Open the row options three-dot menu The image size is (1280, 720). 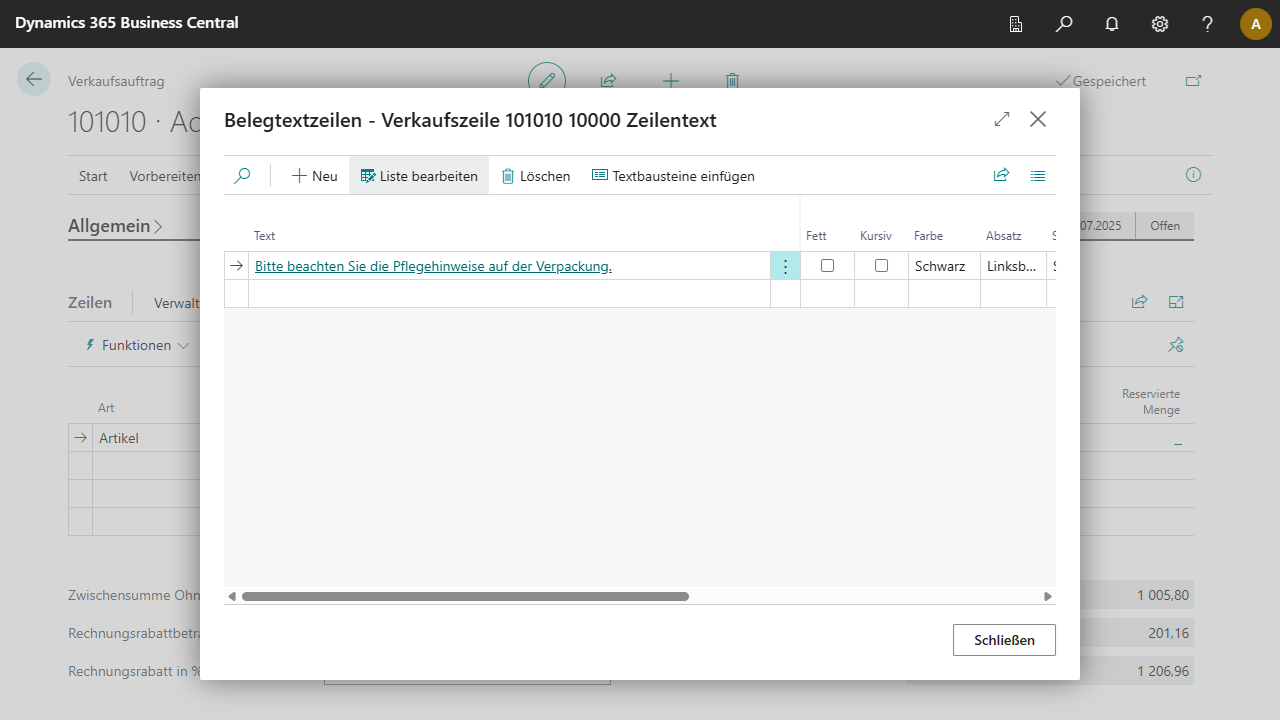pyautogui.click(x=785, y=266)
